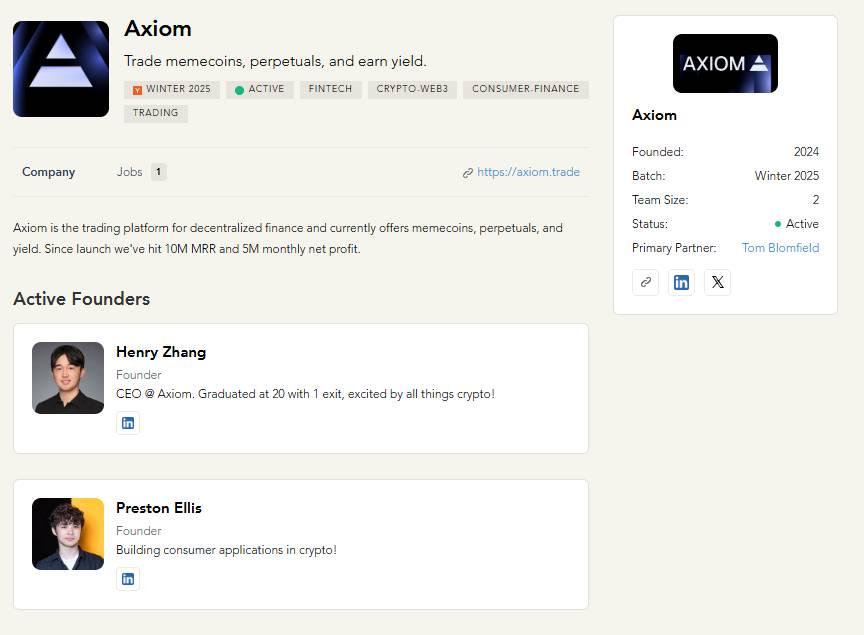The height and width of the screenshot is (635, 864).
Task: Click the Founder role label under Preston Ellis
Action: tap(139, 531)
